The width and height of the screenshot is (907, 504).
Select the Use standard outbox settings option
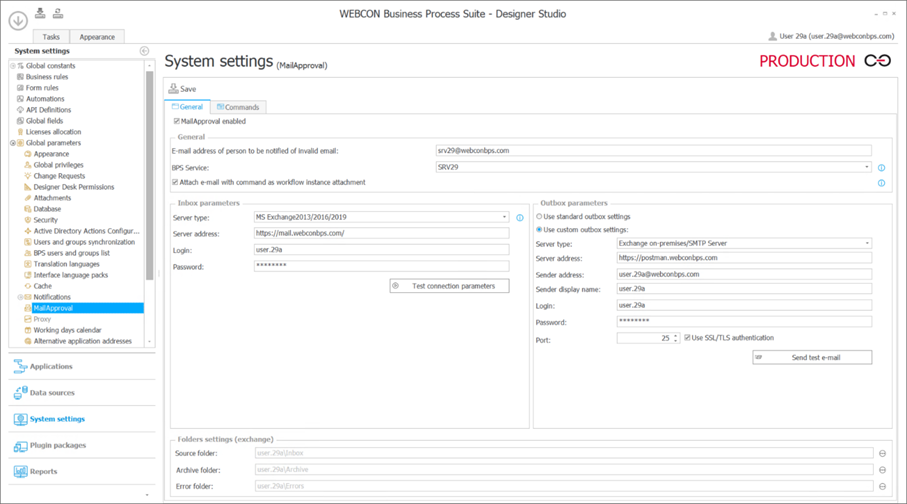tap(540, 216)
